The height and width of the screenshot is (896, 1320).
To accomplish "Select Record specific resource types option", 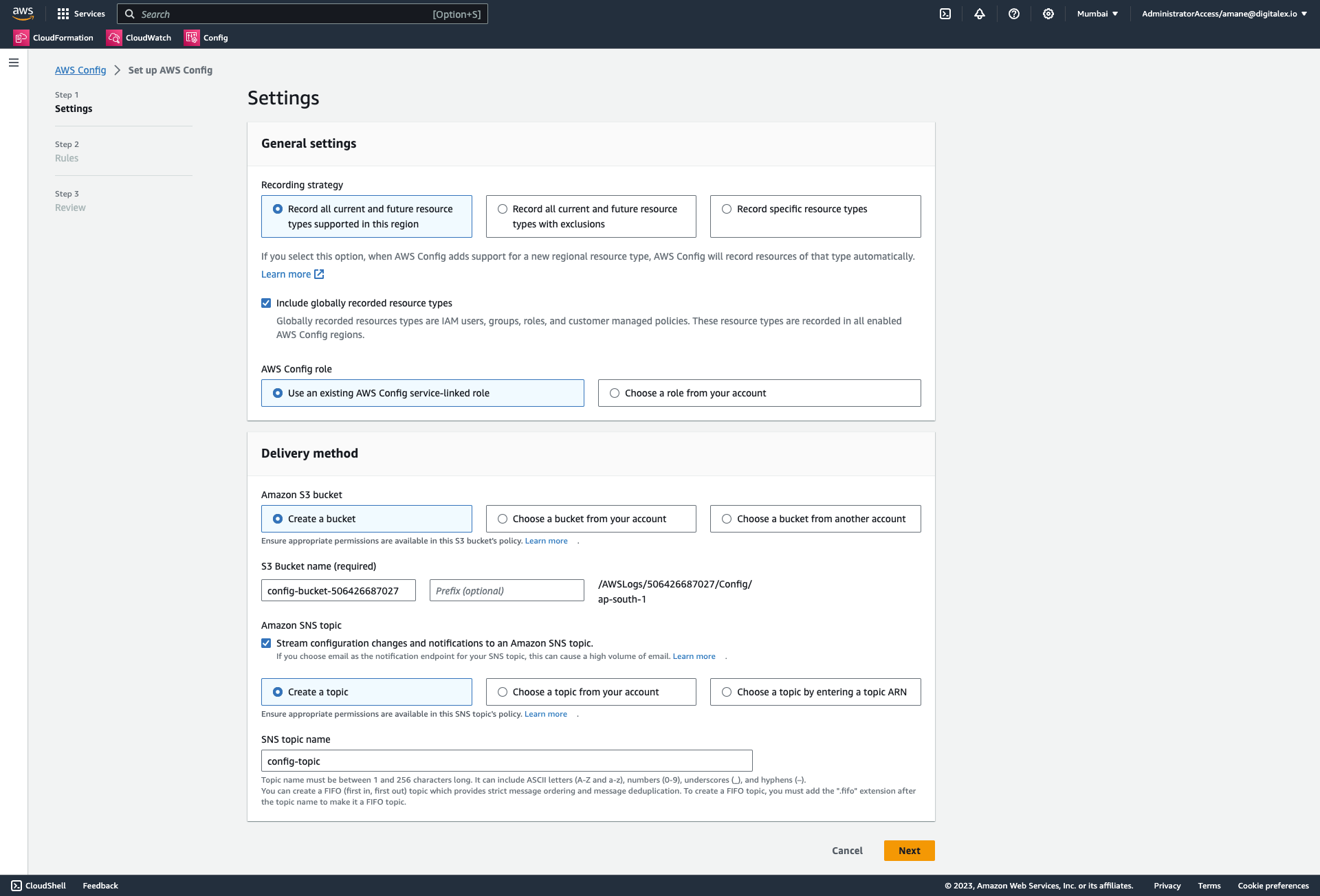I will tap(727, 209).
